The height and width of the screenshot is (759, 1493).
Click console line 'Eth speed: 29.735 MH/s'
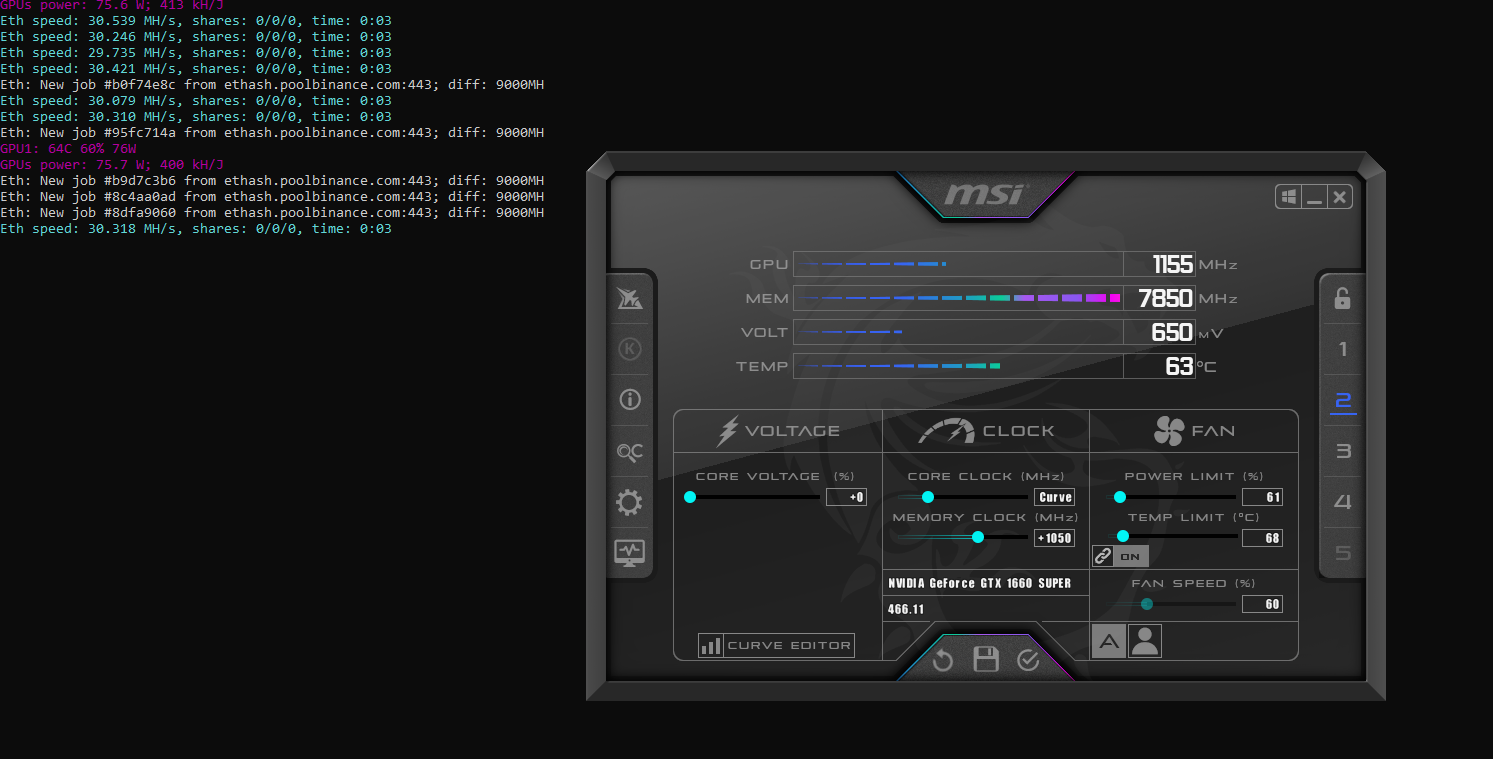[x=196, y=53]
